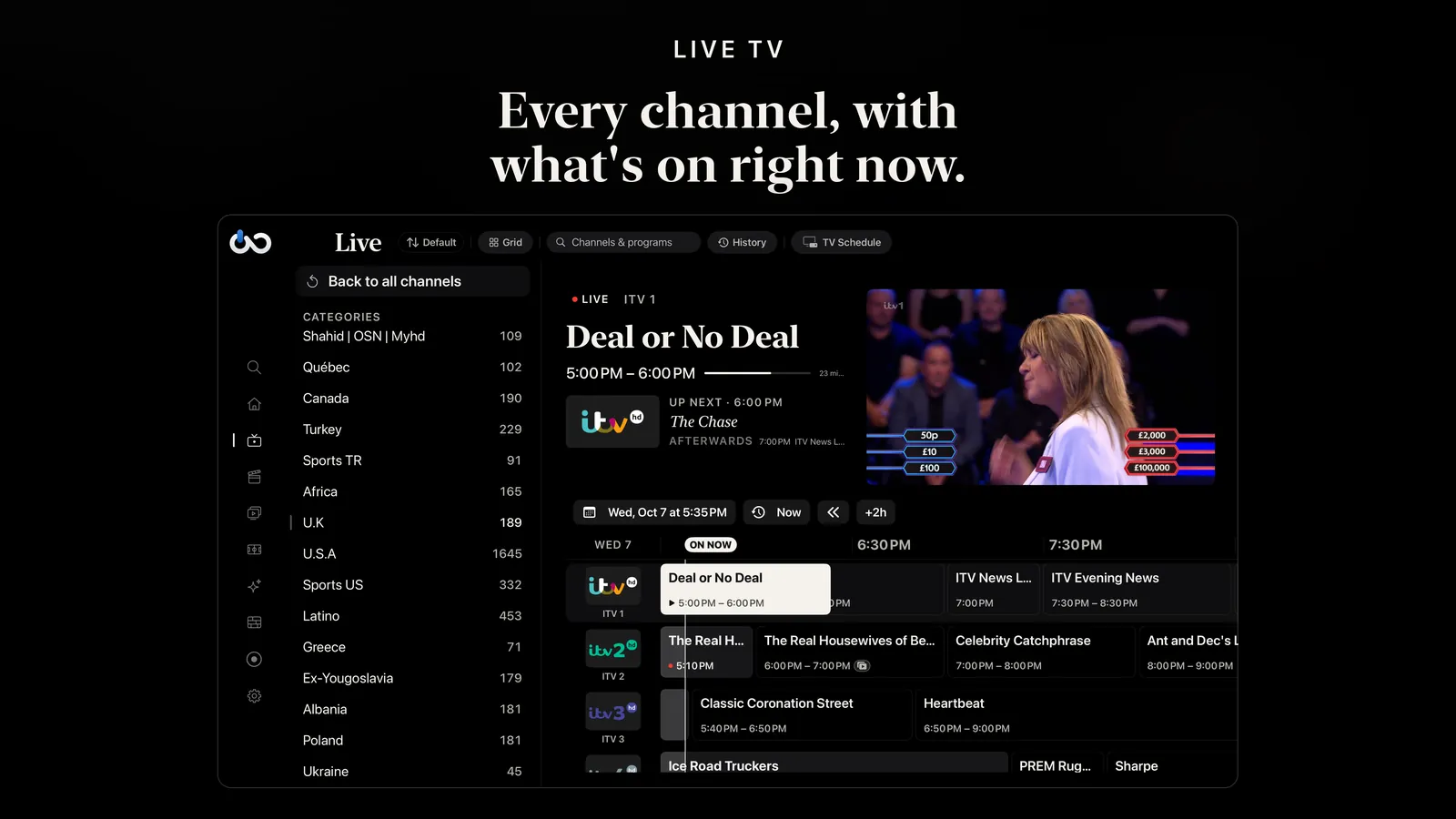1456x819 pixels.
Task: Select the Turkey category
Action: pos(412,430)
